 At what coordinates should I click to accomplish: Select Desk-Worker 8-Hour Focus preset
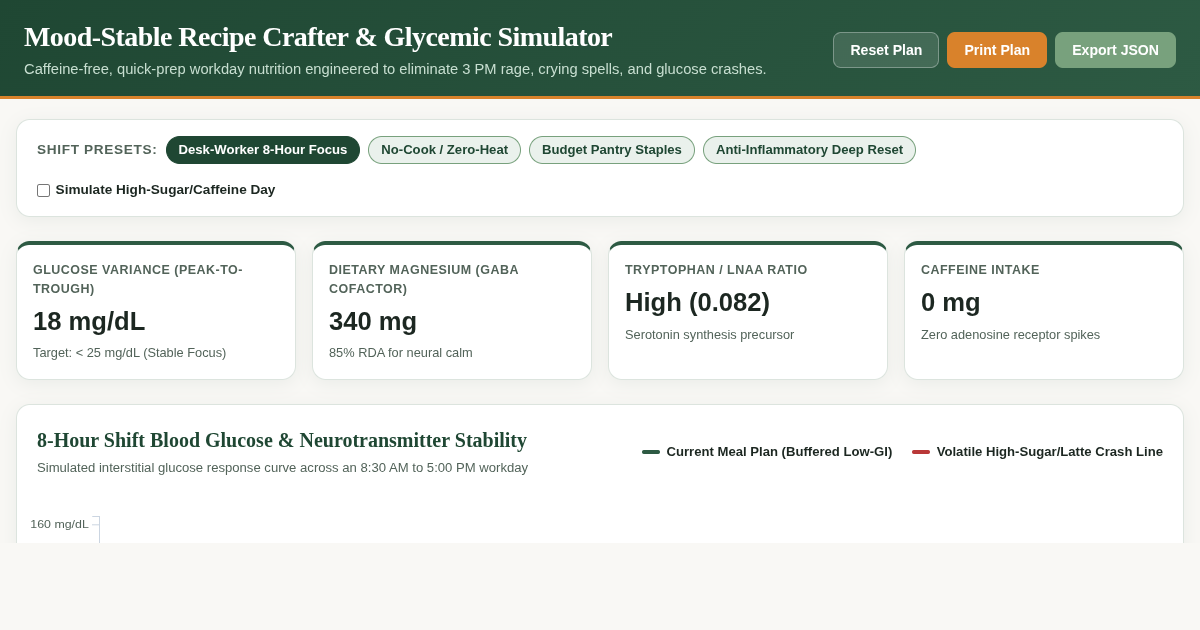[263, 150]
